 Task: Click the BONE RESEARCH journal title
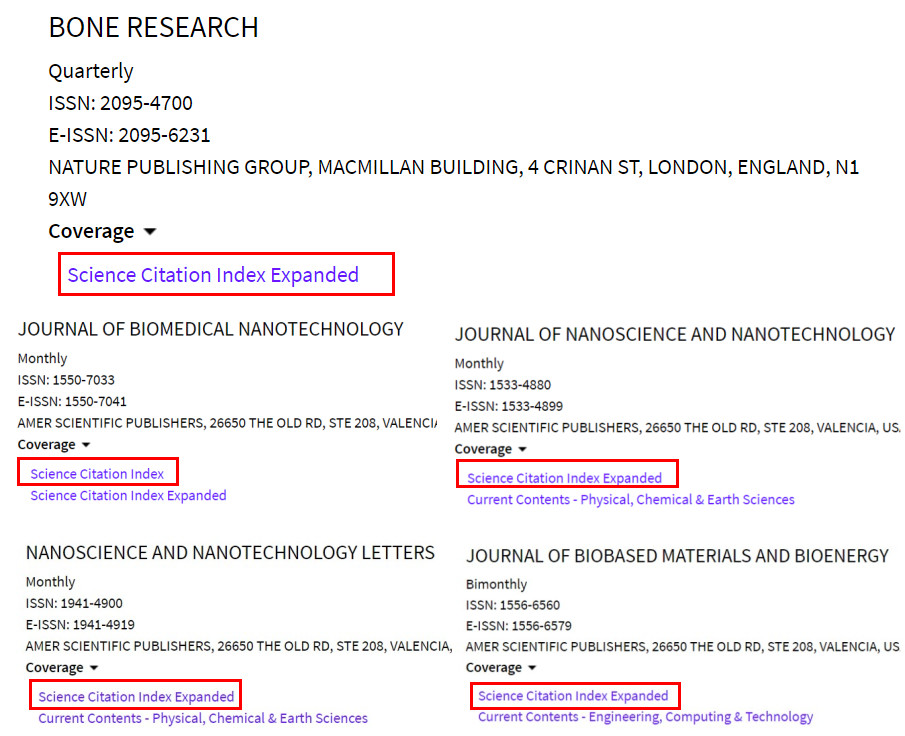(154, 27)
